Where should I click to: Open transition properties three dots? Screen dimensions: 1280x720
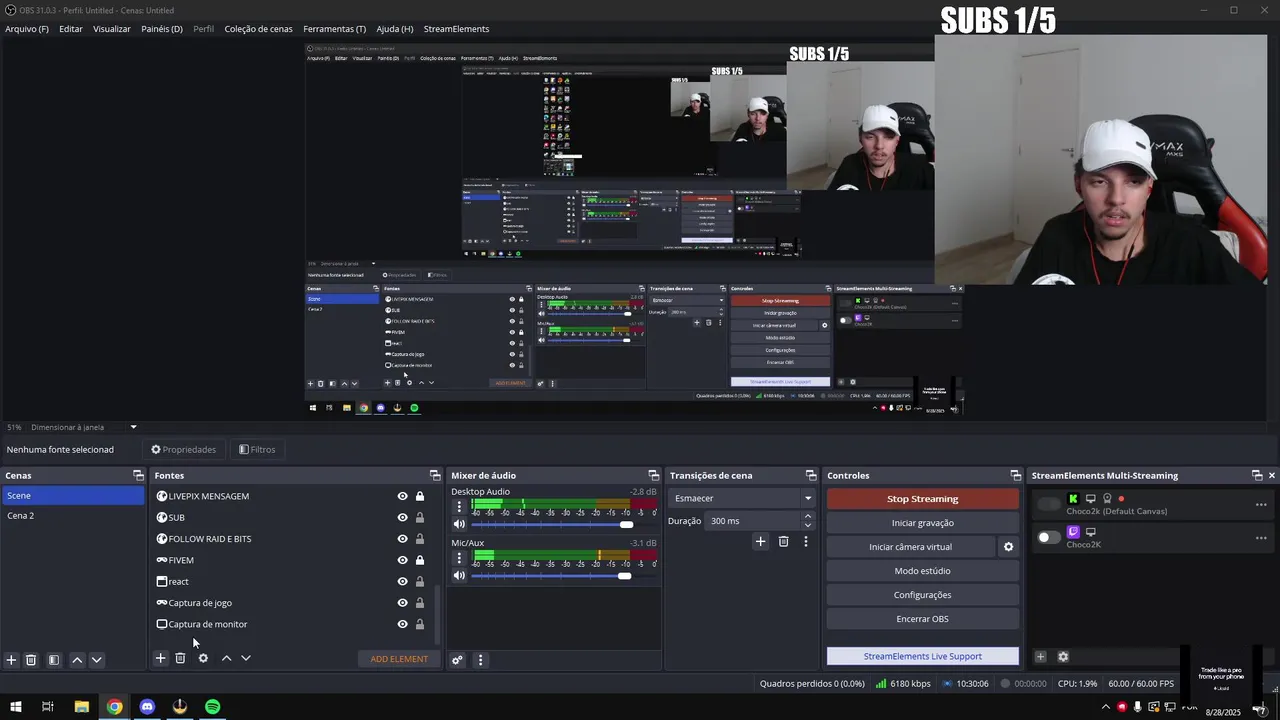(805, 541)
